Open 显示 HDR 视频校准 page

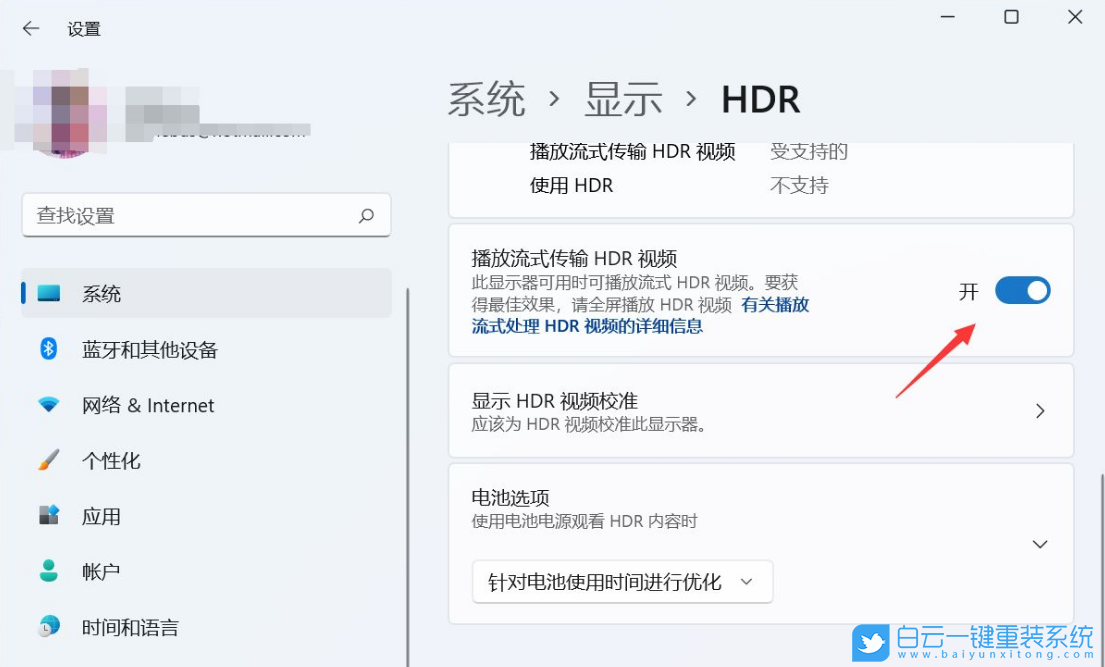point(760,411)
